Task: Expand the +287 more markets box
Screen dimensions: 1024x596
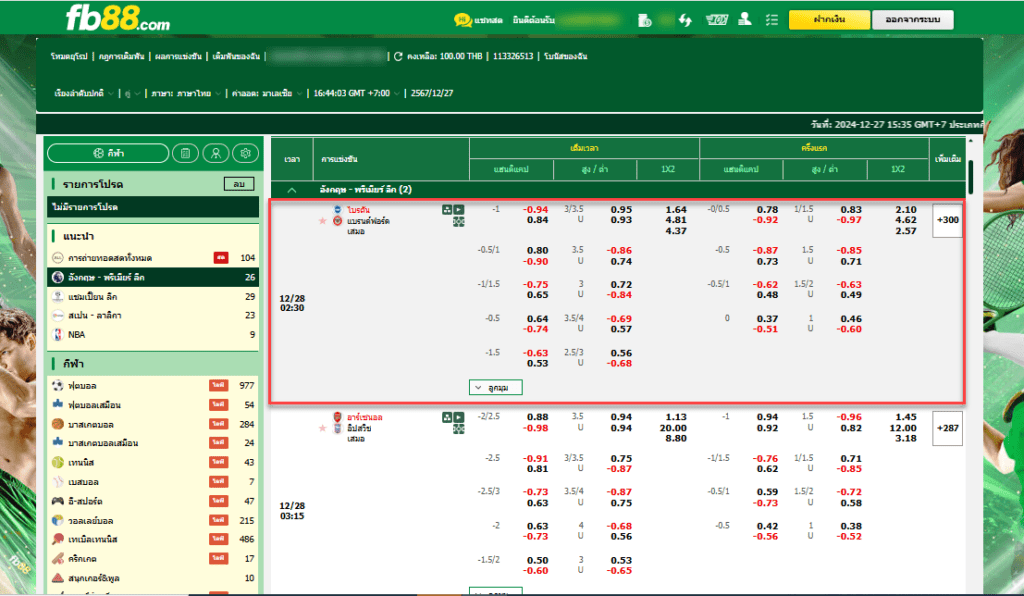Action: tap(947, 428)
